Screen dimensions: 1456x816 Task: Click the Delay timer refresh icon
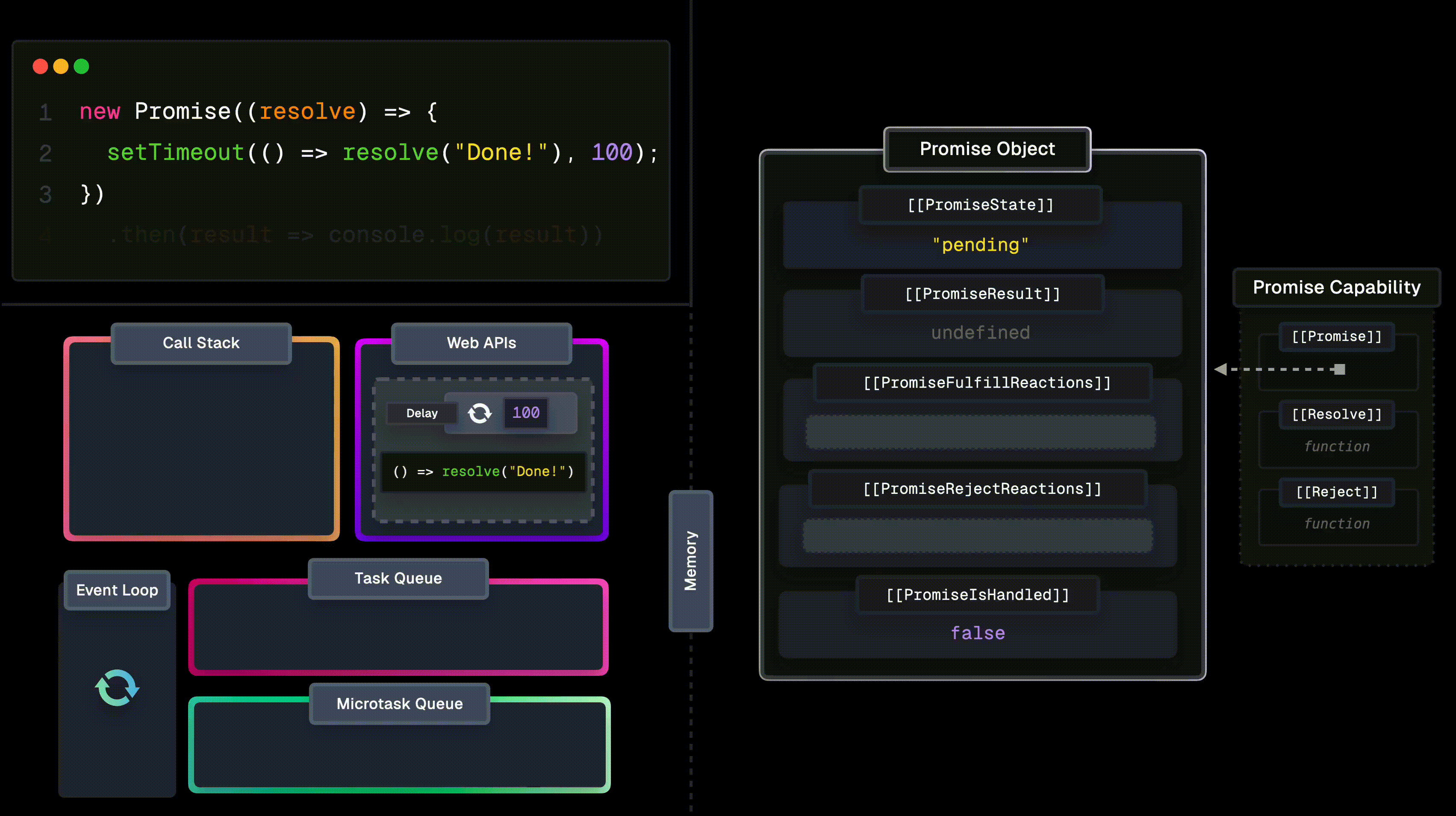(479, 413)
